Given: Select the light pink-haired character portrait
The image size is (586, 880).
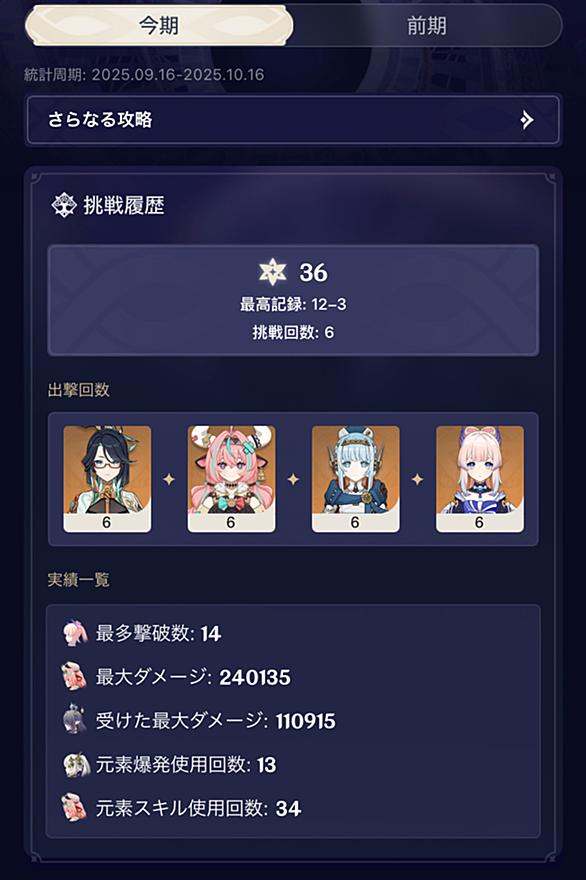Looking at the screenshot, I should [480, 479].
